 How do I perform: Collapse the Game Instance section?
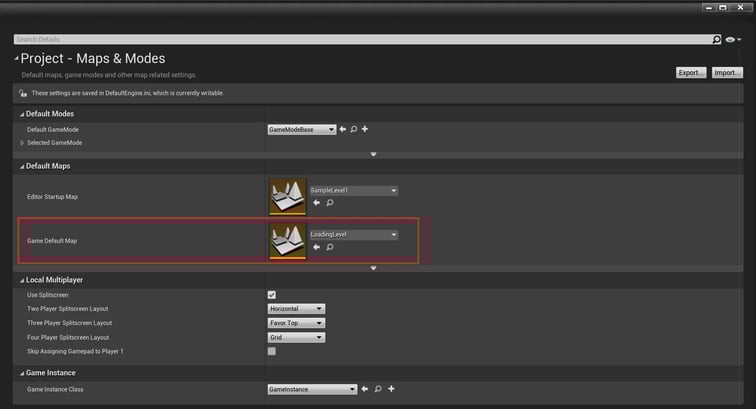pyautogui.click(x=22, y=373)
